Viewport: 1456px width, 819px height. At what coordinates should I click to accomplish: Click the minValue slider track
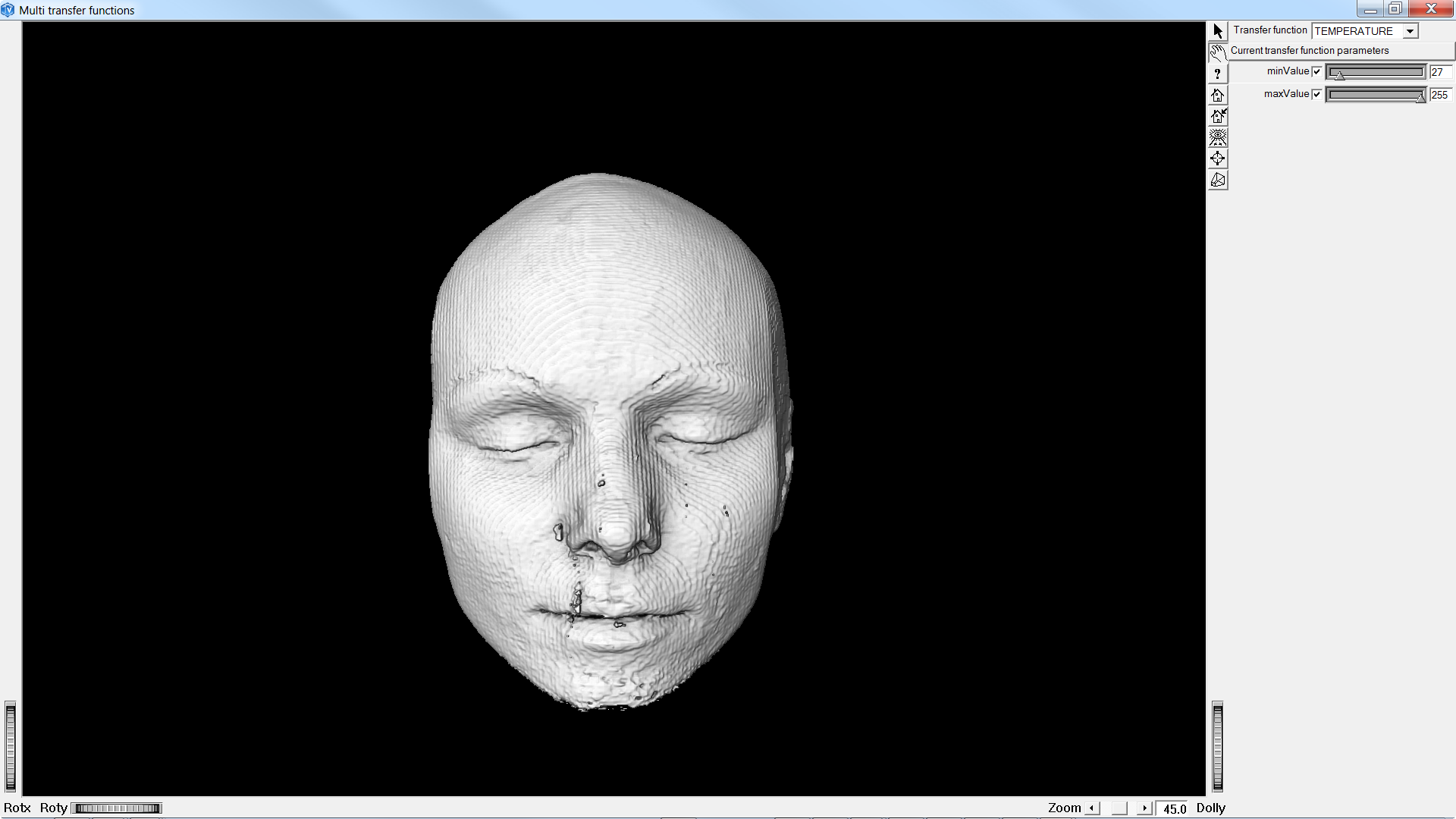(x=1376, y=72)
